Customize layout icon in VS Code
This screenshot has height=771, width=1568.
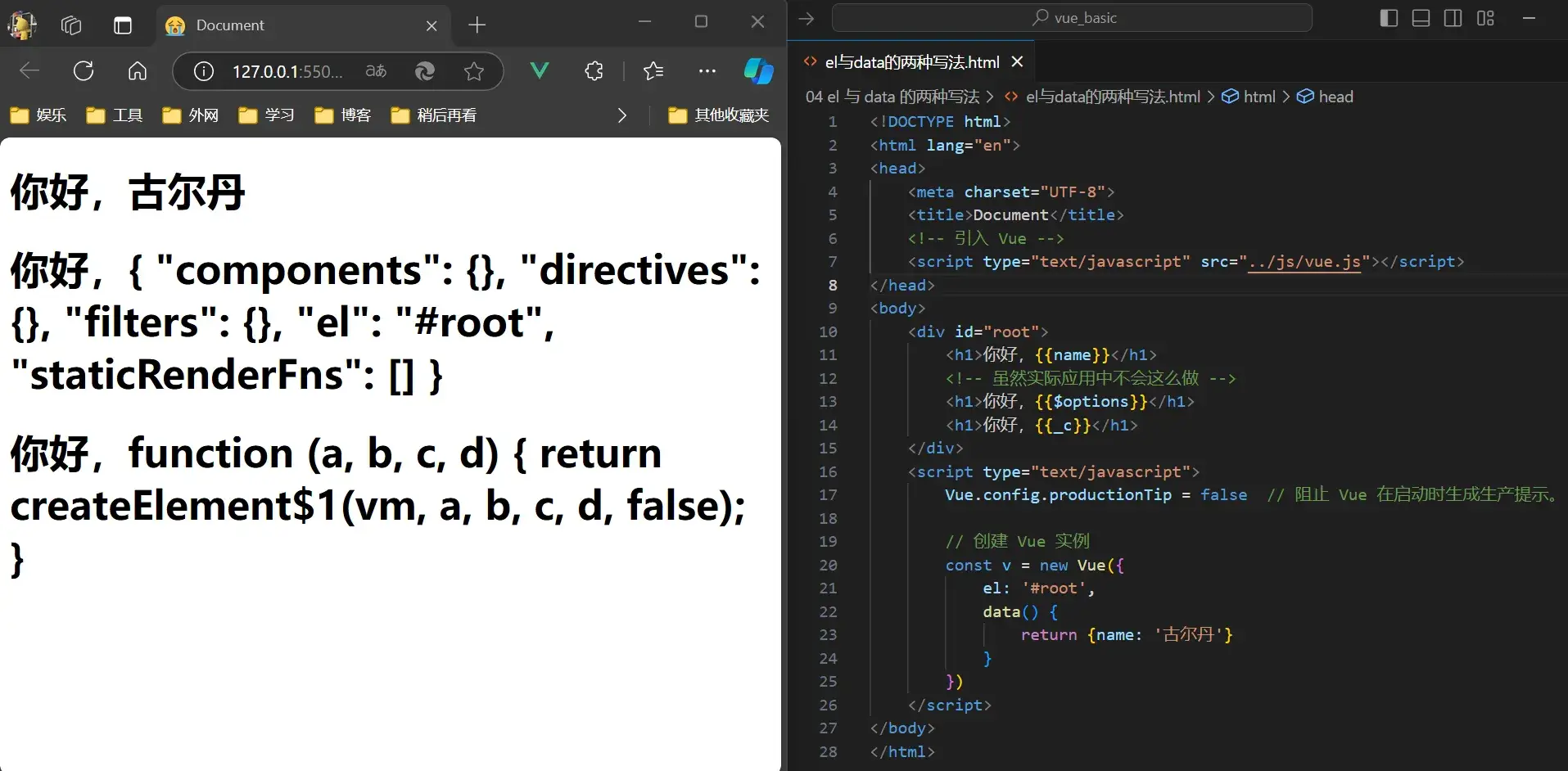(x=1486, y=18)
